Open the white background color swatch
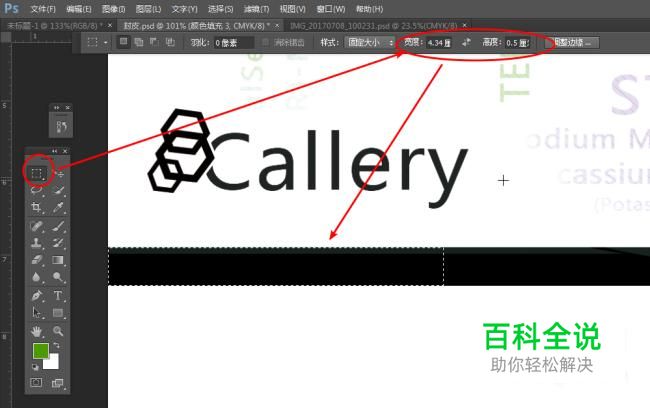The image size is (650, 408). [x=53, y=362]
